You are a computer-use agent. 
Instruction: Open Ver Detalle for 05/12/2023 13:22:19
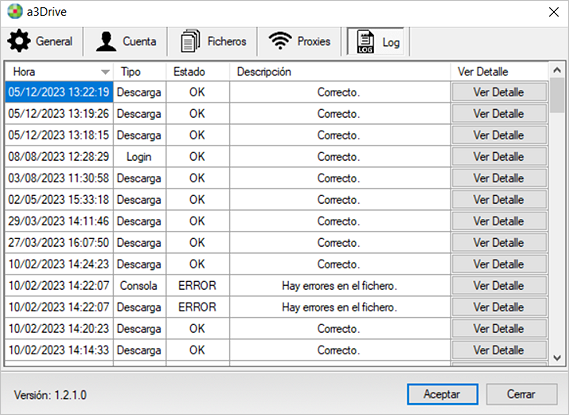(x=499, y=92)
